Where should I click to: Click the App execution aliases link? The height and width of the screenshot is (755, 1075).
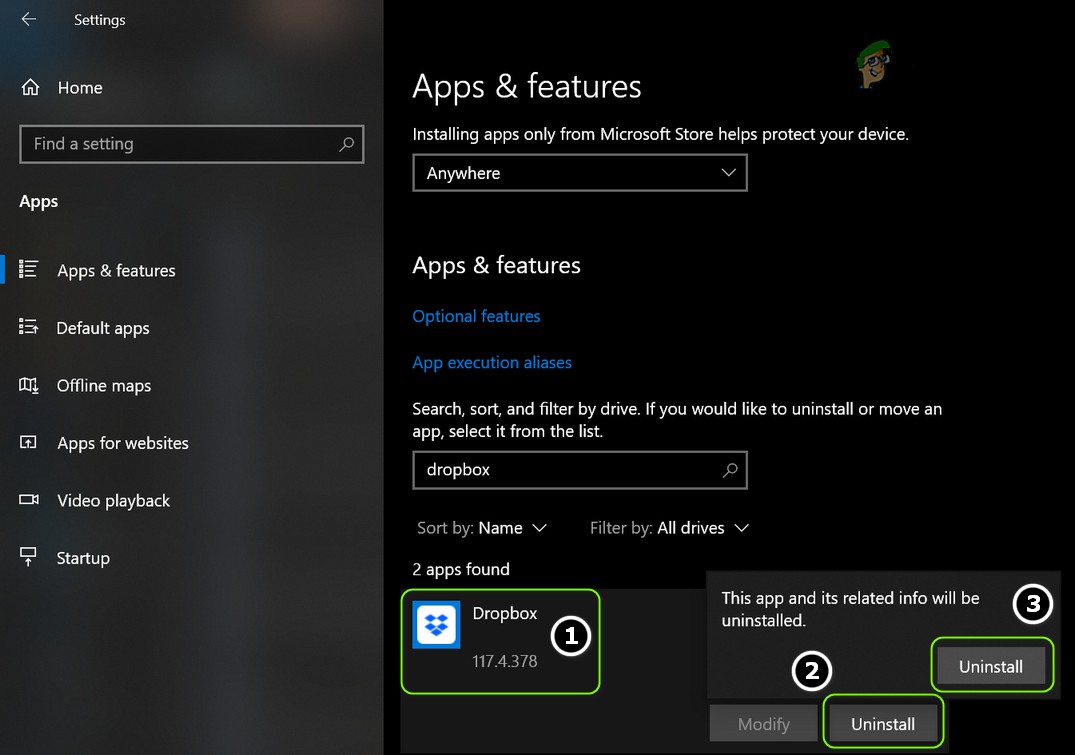click(x=492, y=363)
